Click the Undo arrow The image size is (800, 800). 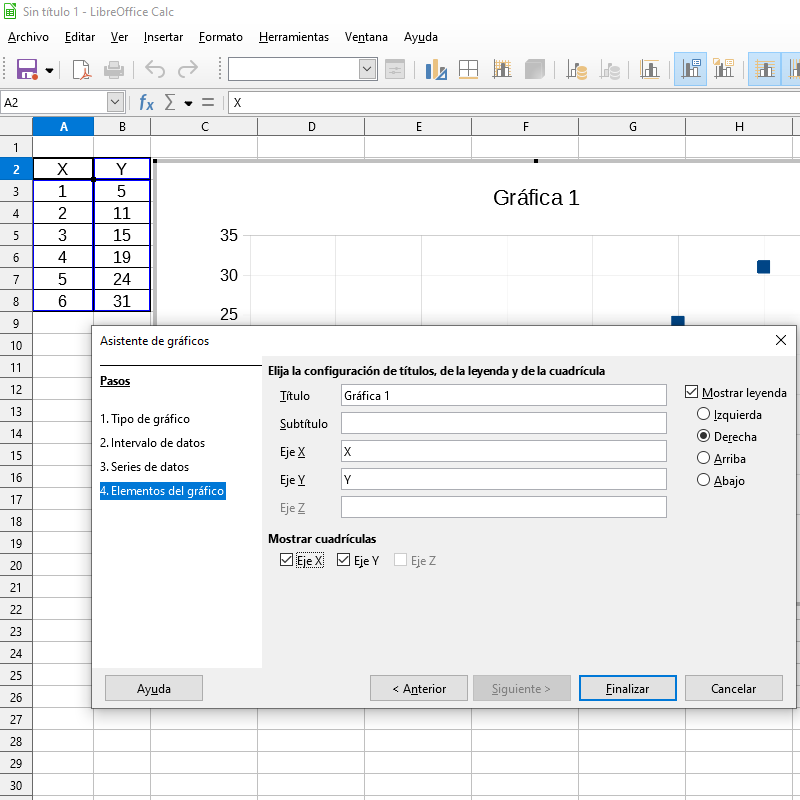point(155,69)
